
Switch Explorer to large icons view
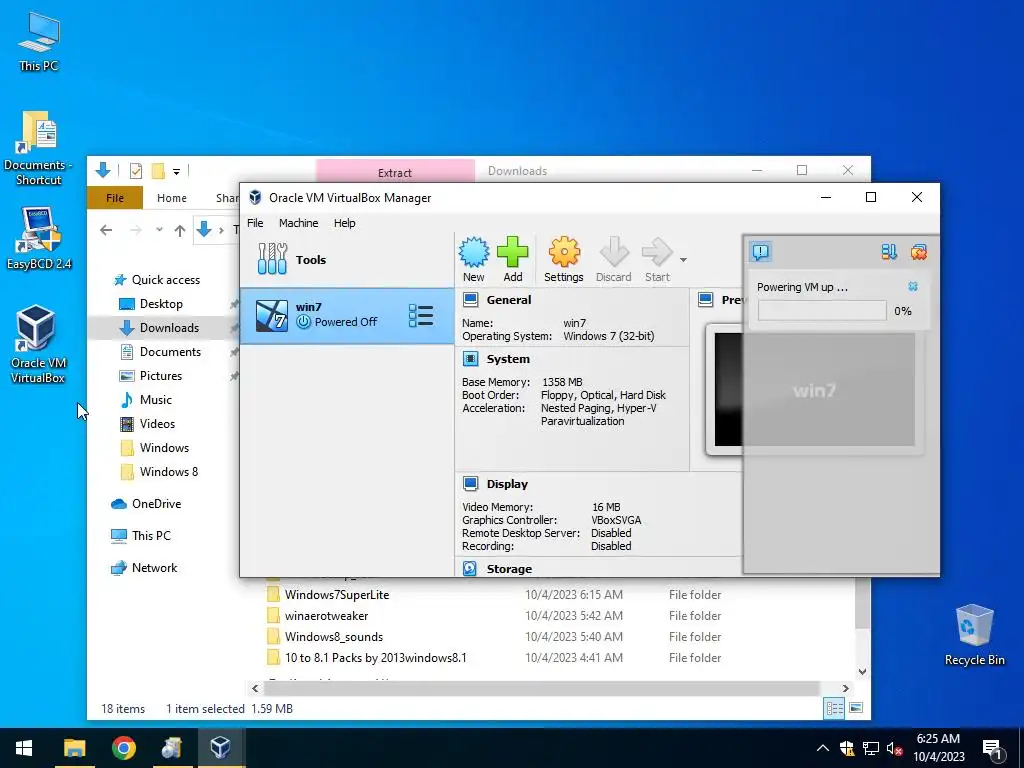856,708
